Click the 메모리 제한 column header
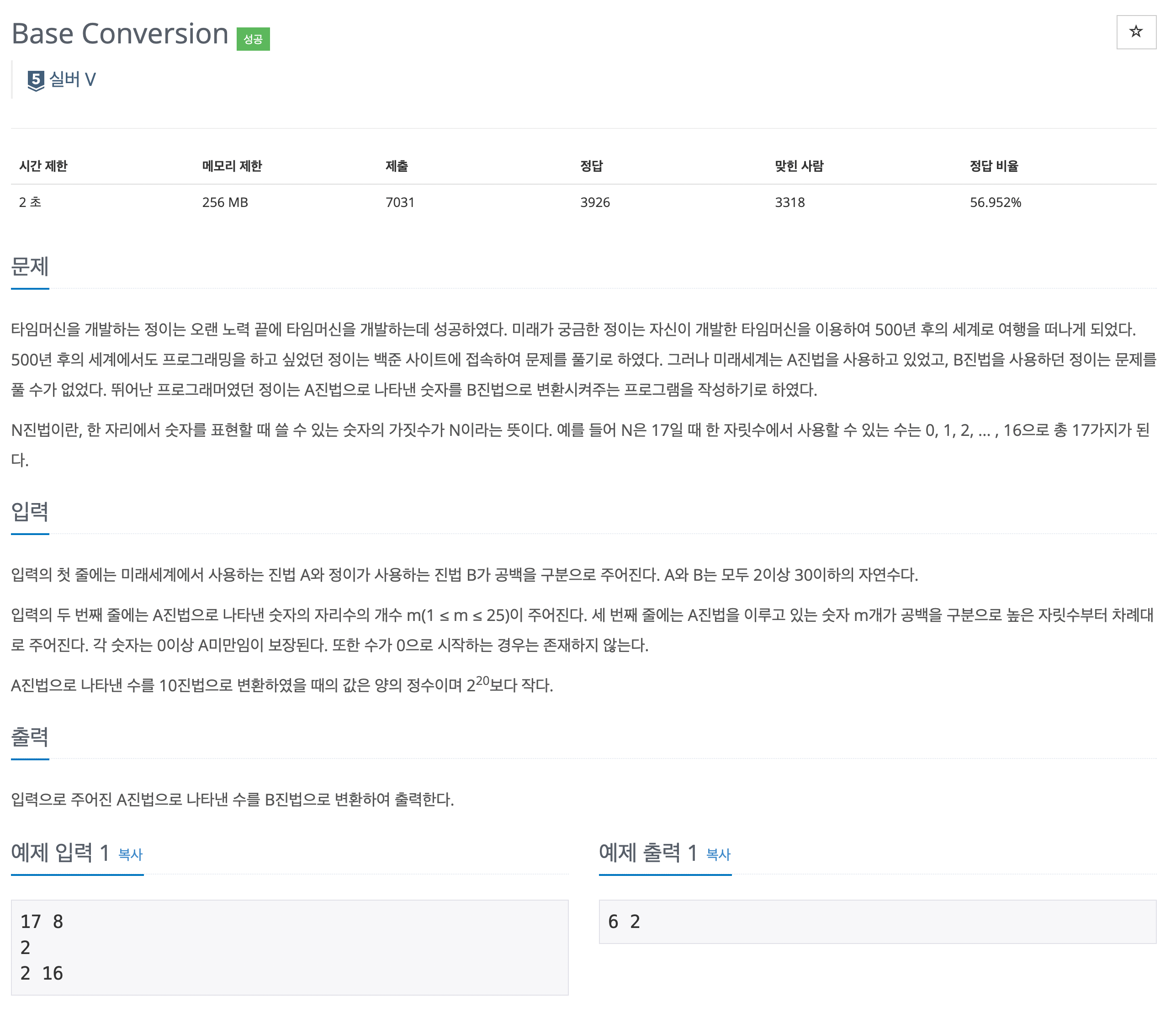Image resolution: width=1176 pixels, height=1018 pixels. [x=232, y=166]
